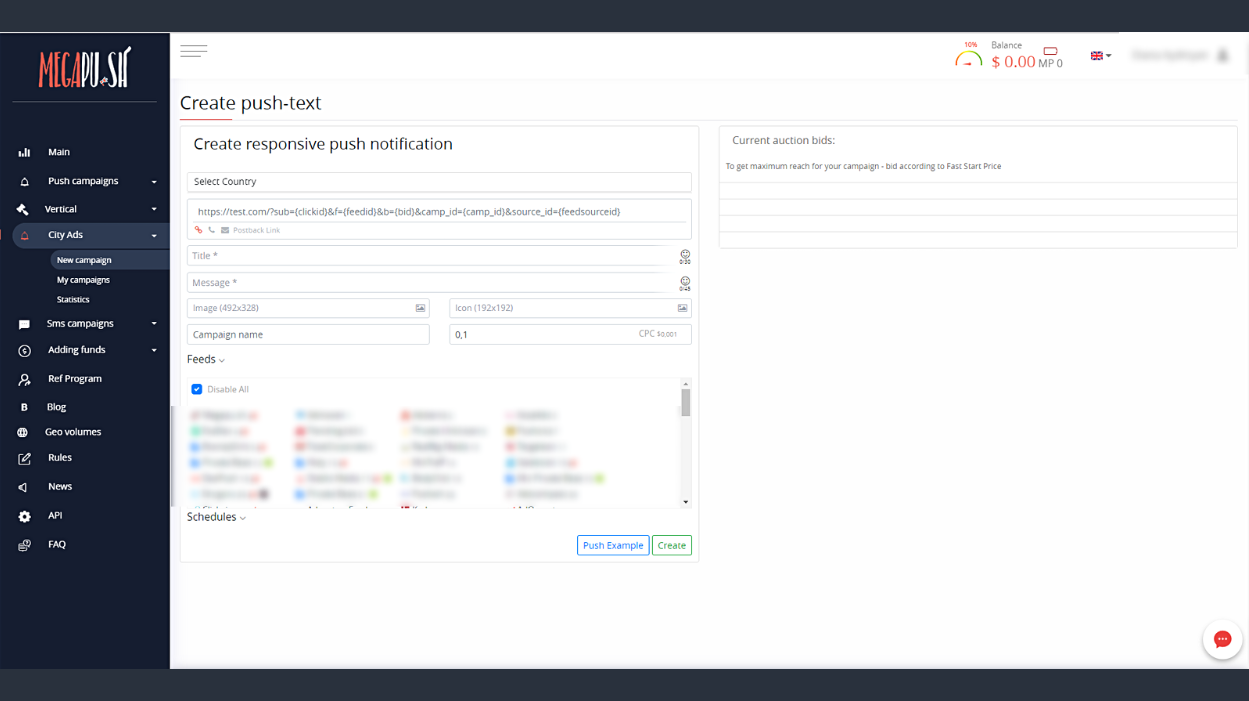Insert an emoji into the Title field

pos(684,257)
